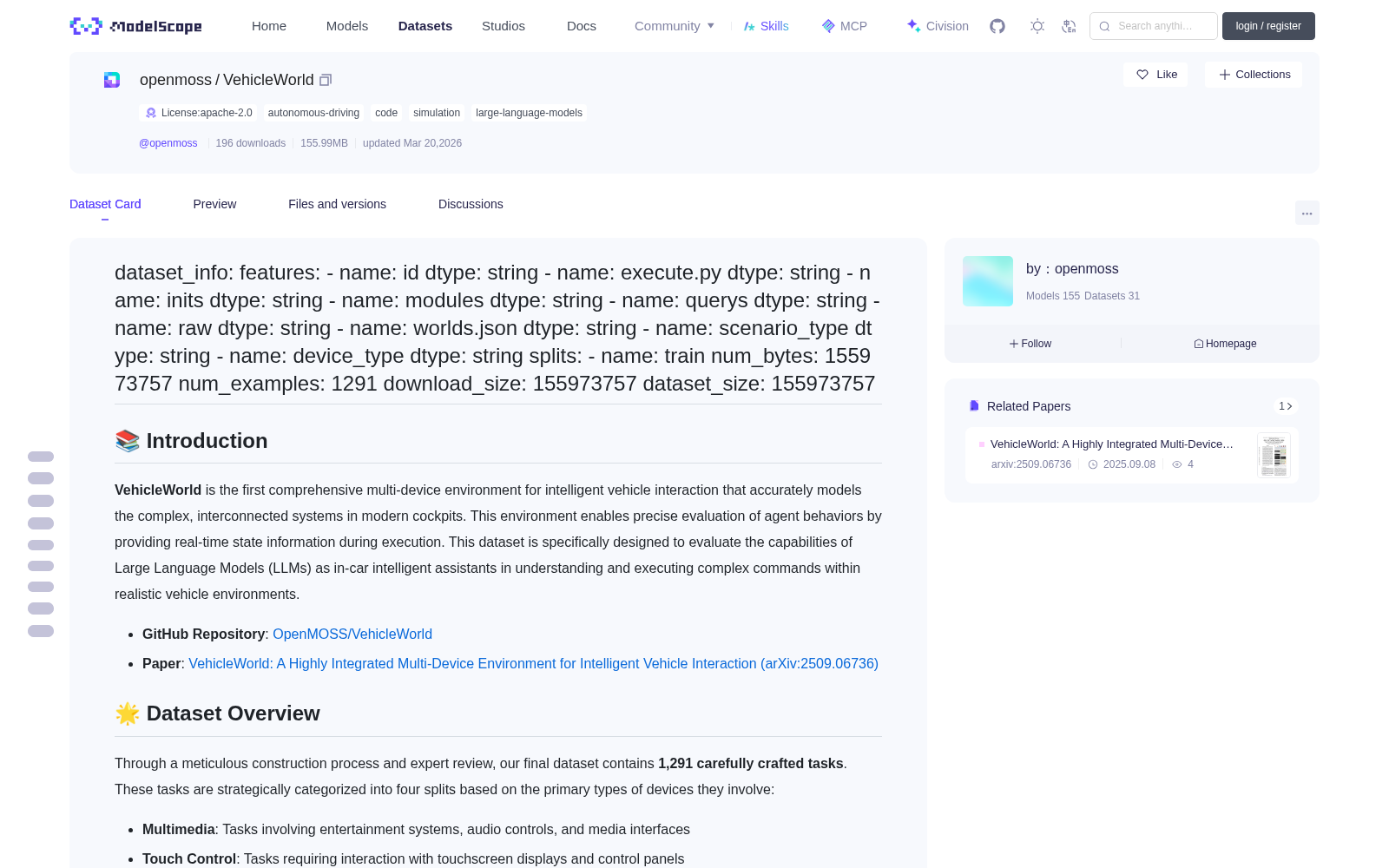1389x868 pixels.
Task: Open the Skills nav link
Action: (x=767, y=26)
